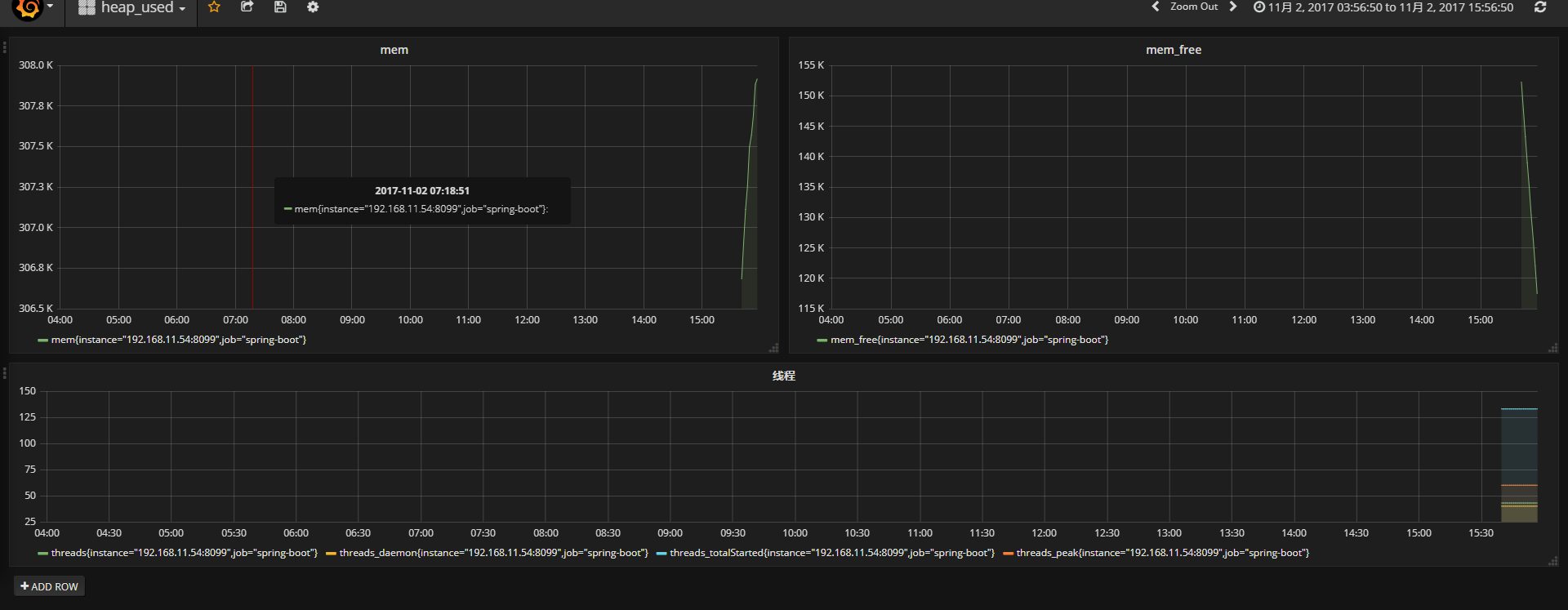1568x610 pixels.
Task: Click the share dashboard icon
Action: (247, 7)
